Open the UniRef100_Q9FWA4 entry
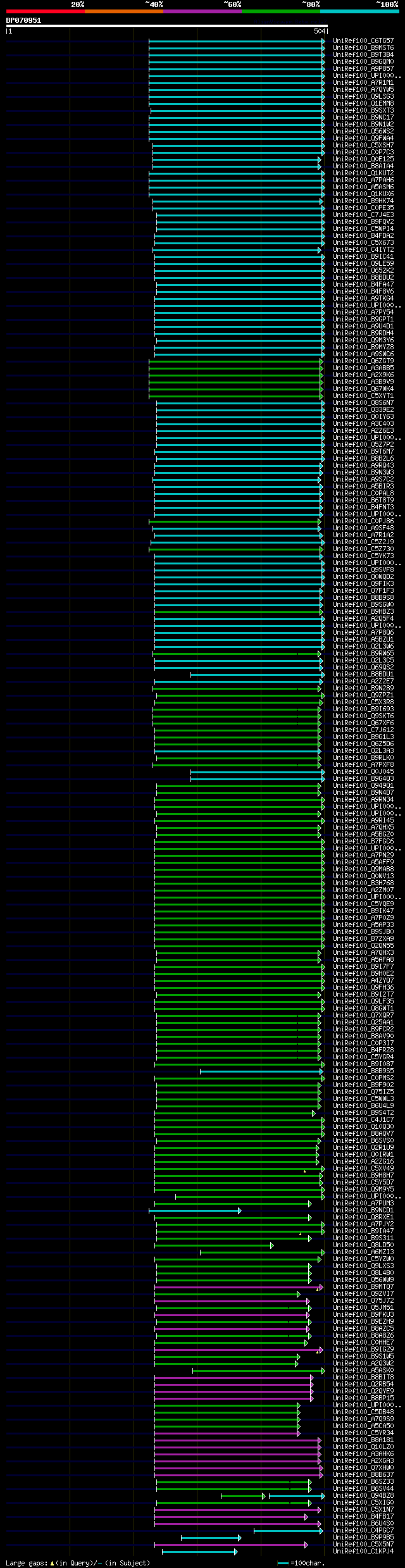 click(x=363, y=138)
